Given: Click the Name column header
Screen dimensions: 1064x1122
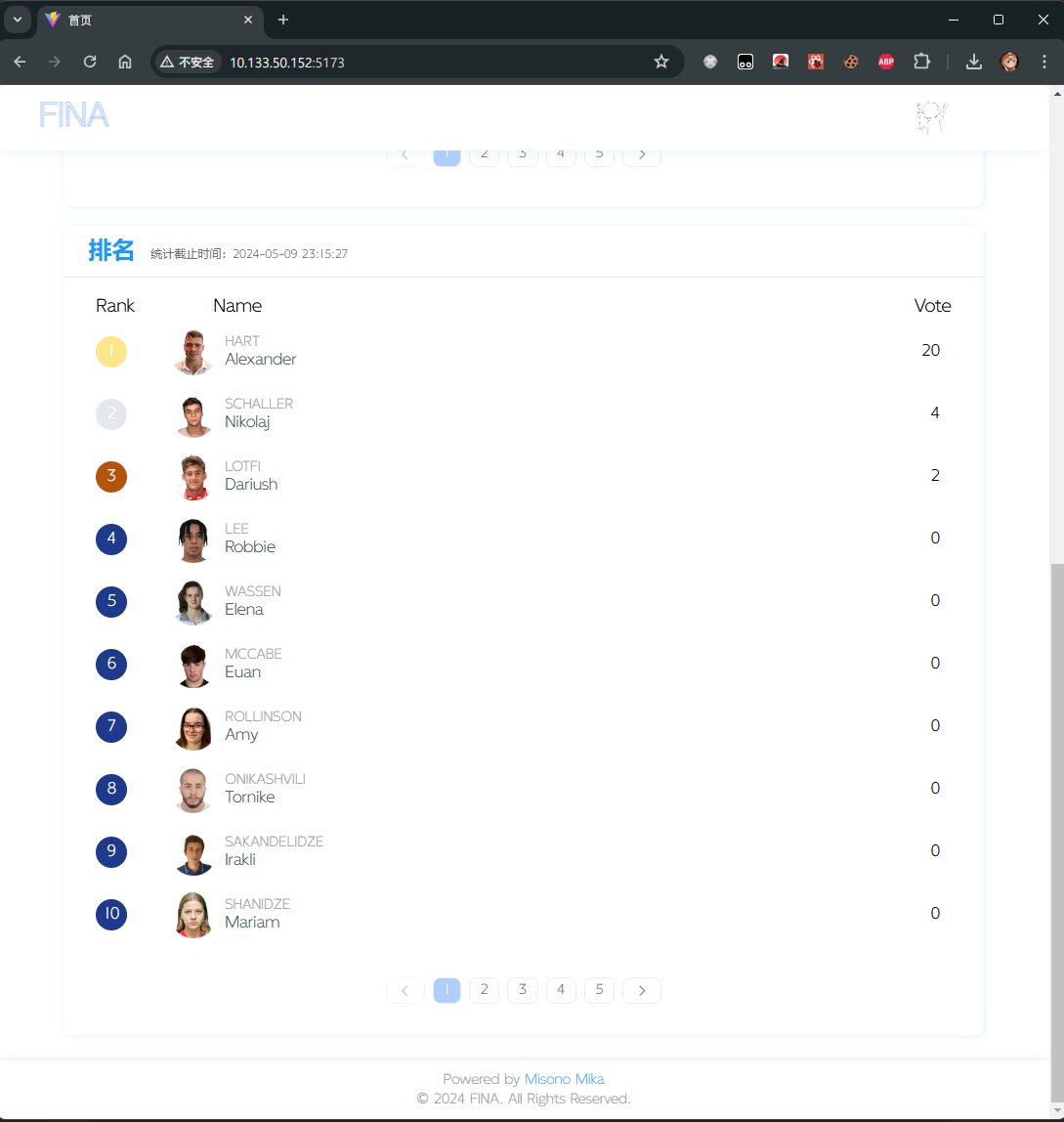Looking at the screenshot, I should coord(237,306).
